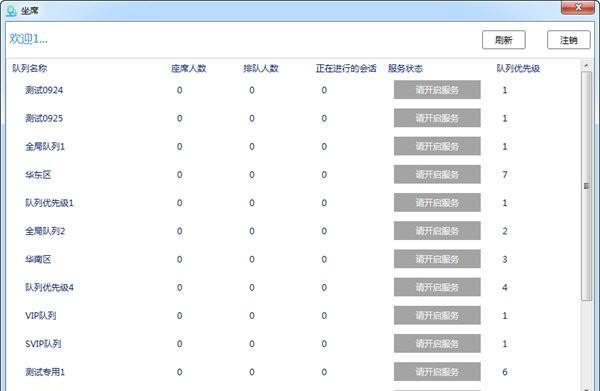The width and height of the screenshot is (600, 391).
Task: Start service for queue 测试专用1
Action: tap(437, 371)
